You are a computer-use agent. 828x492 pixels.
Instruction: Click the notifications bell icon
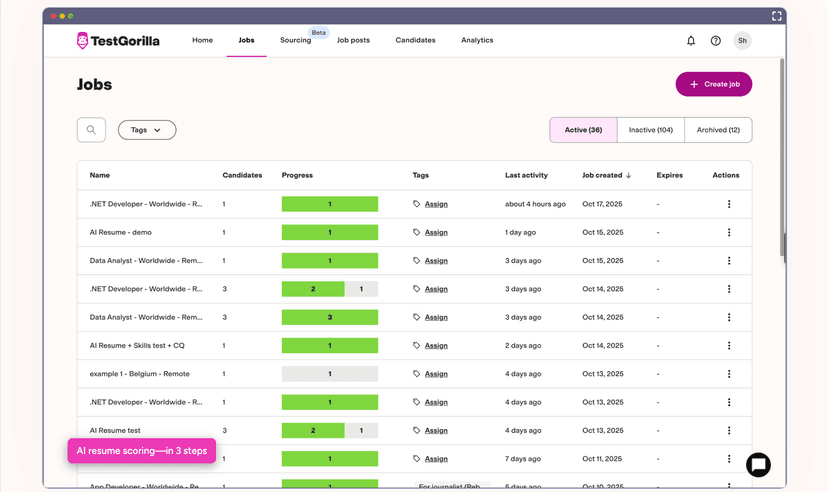point(690,41)
